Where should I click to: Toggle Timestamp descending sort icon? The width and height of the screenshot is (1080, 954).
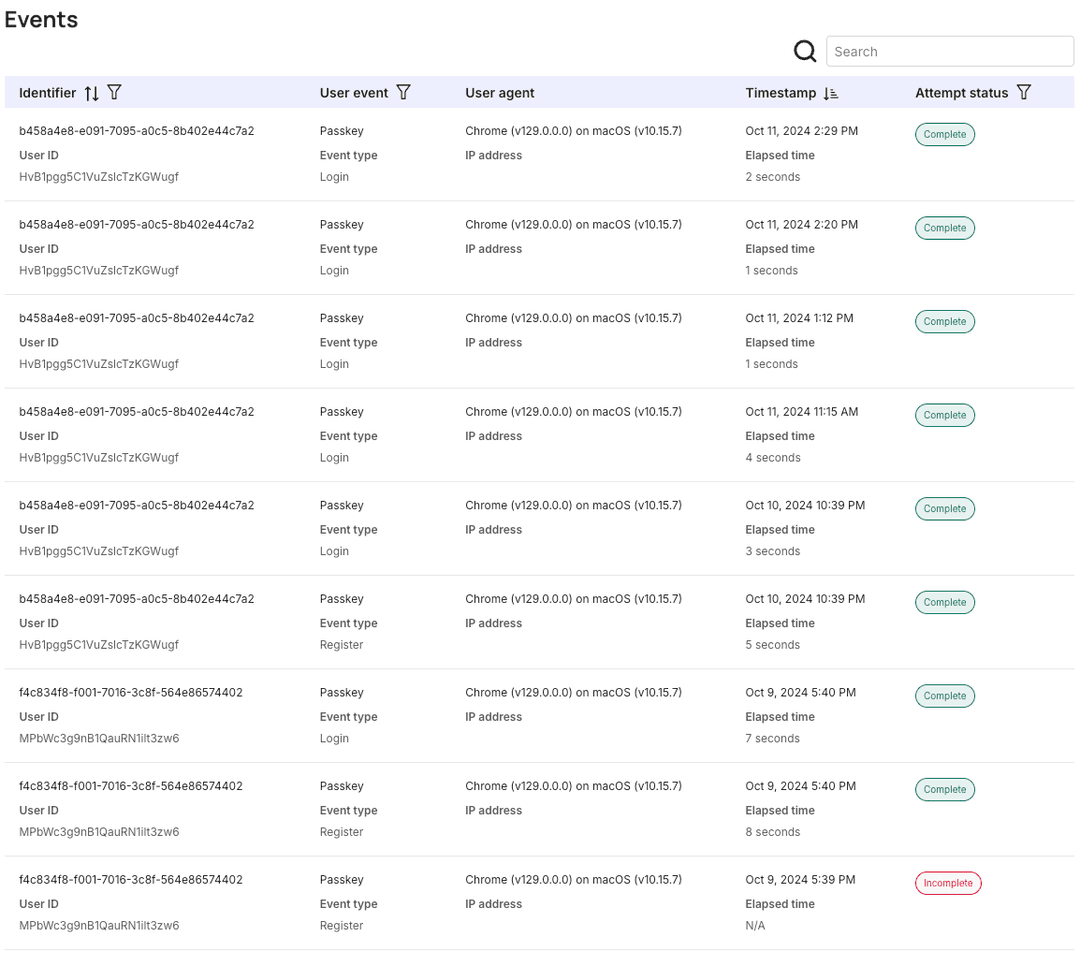tap(831, 93)
